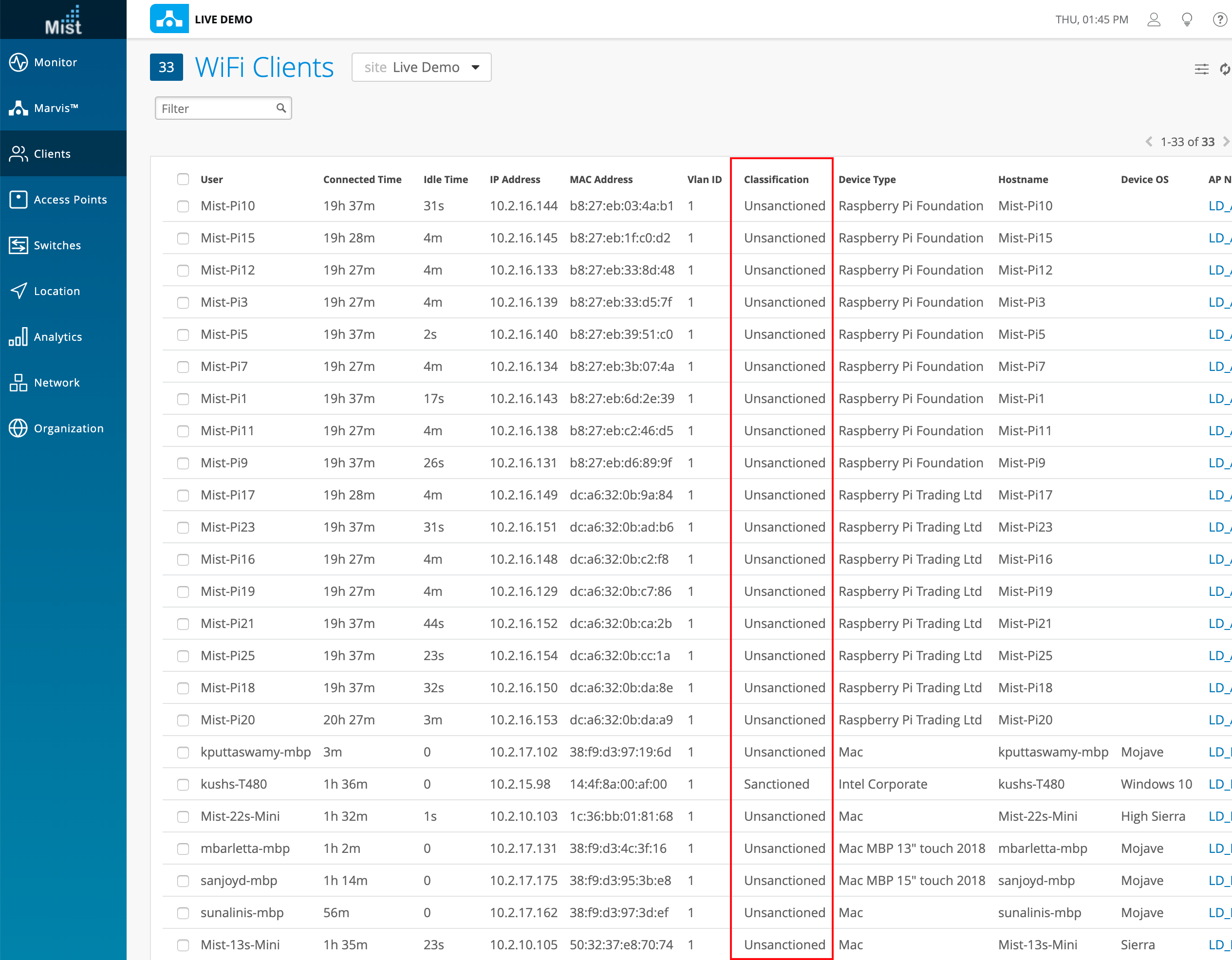Go to previous page of clients
This screenshot has height=960, width=1232.
[1149, 142]
